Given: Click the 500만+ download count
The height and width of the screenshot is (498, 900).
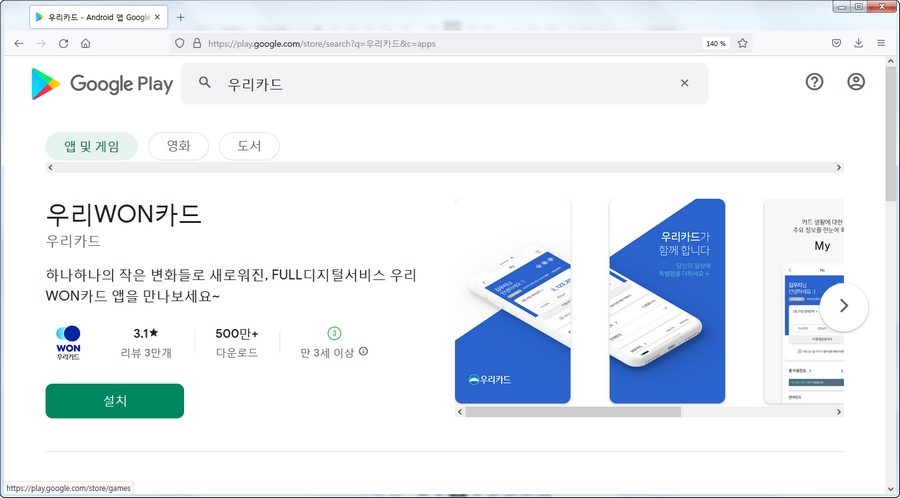Looking at the screenshot, I should coord(237,333).
